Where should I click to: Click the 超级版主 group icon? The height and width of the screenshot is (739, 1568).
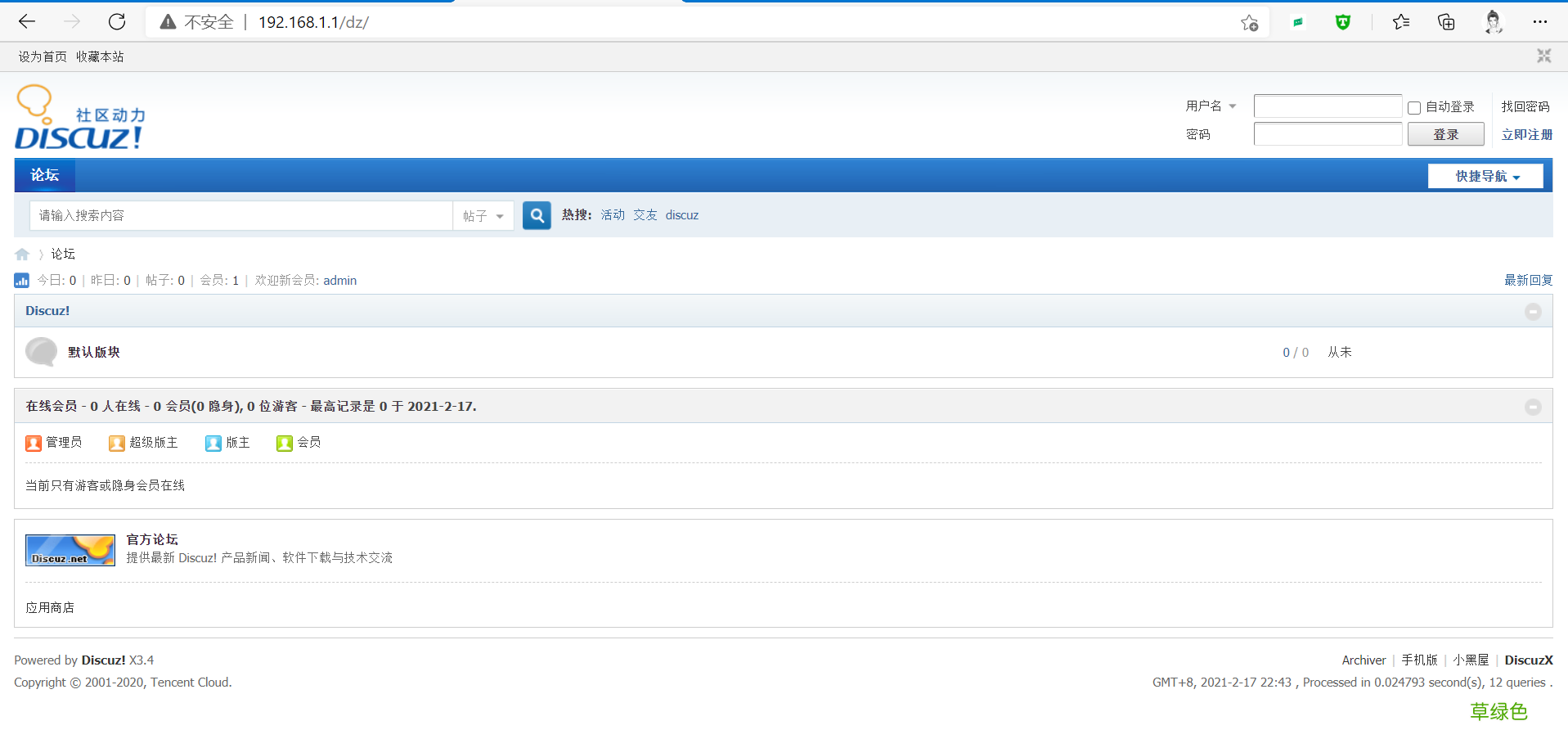point(117,443)
